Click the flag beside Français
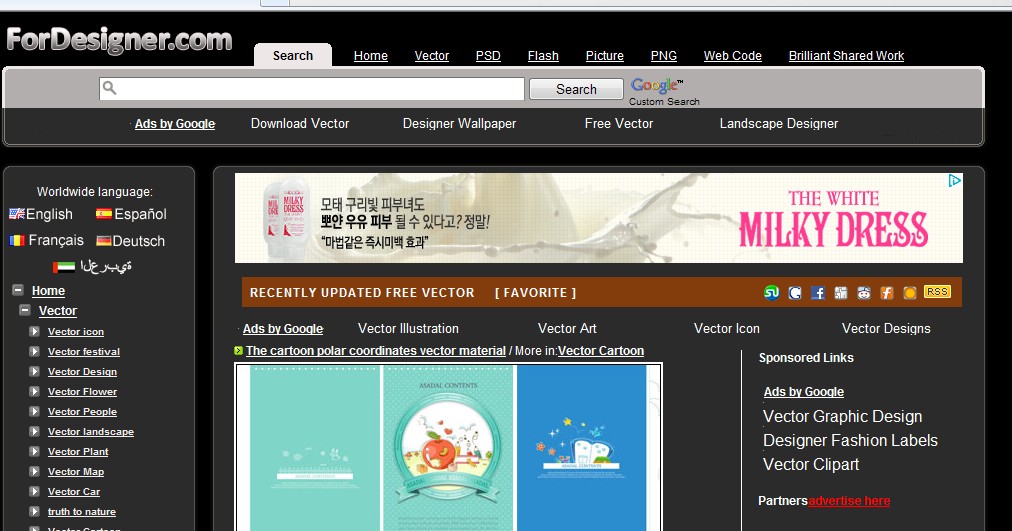This screenshot has height=531, width=1012. coord(17,241)
